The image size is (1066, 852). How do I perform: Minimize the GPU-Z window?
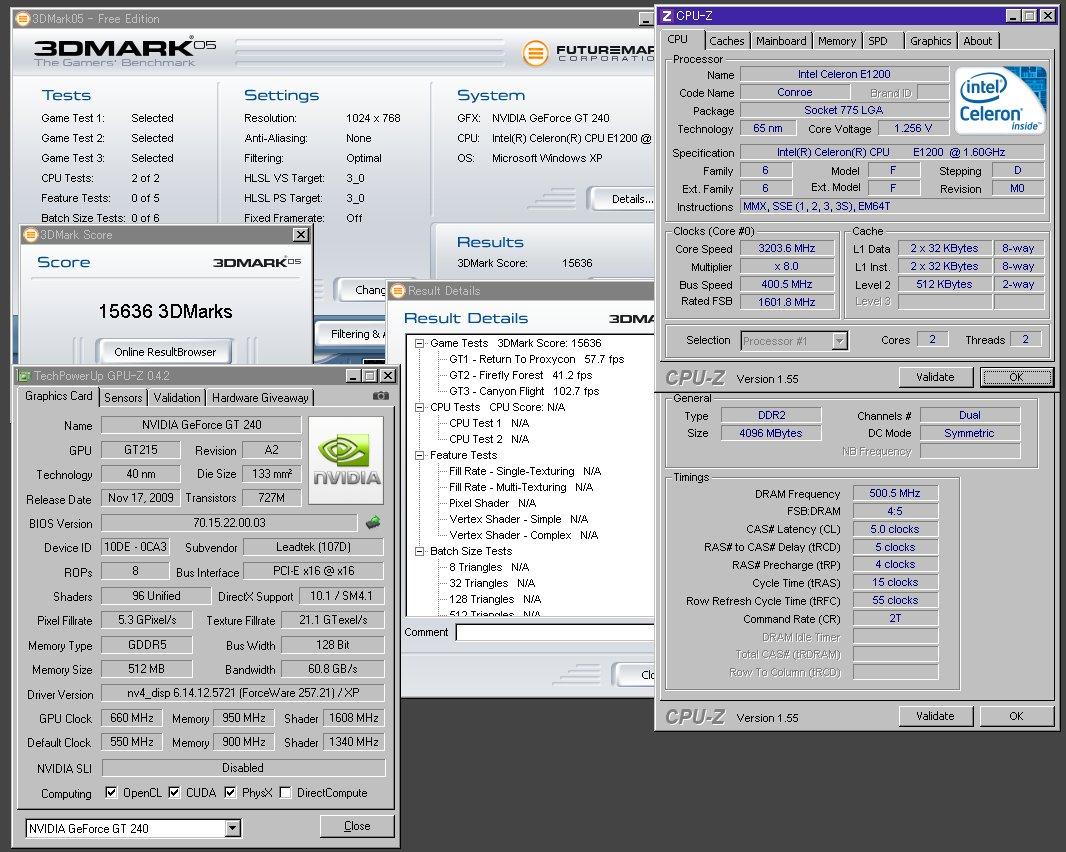[354, 375]
